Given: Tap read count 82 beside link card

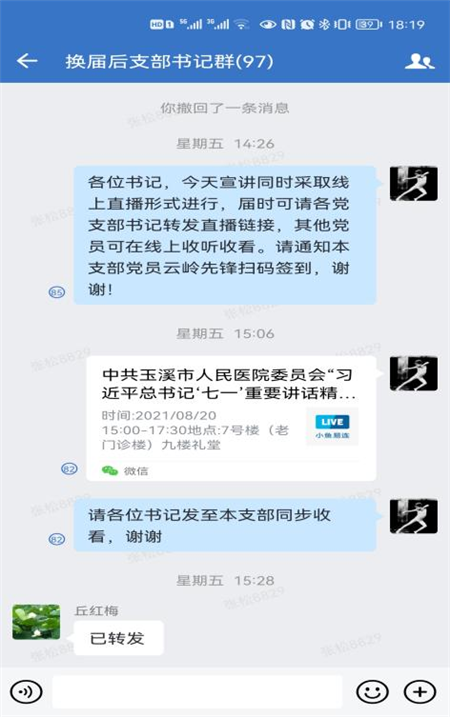Looking at the screenshot, I should [x=69, y=469].
